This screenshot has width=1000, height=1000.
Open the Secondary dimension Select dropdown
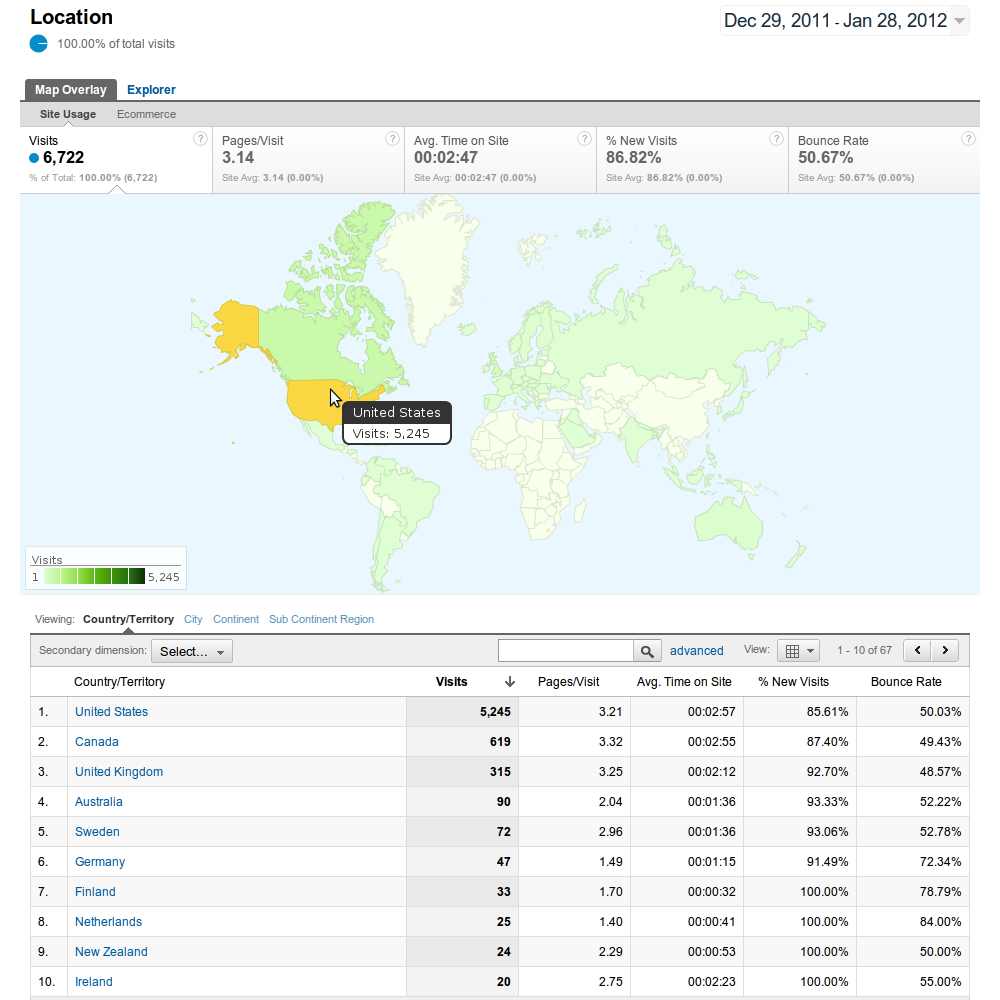pos(191,651)
